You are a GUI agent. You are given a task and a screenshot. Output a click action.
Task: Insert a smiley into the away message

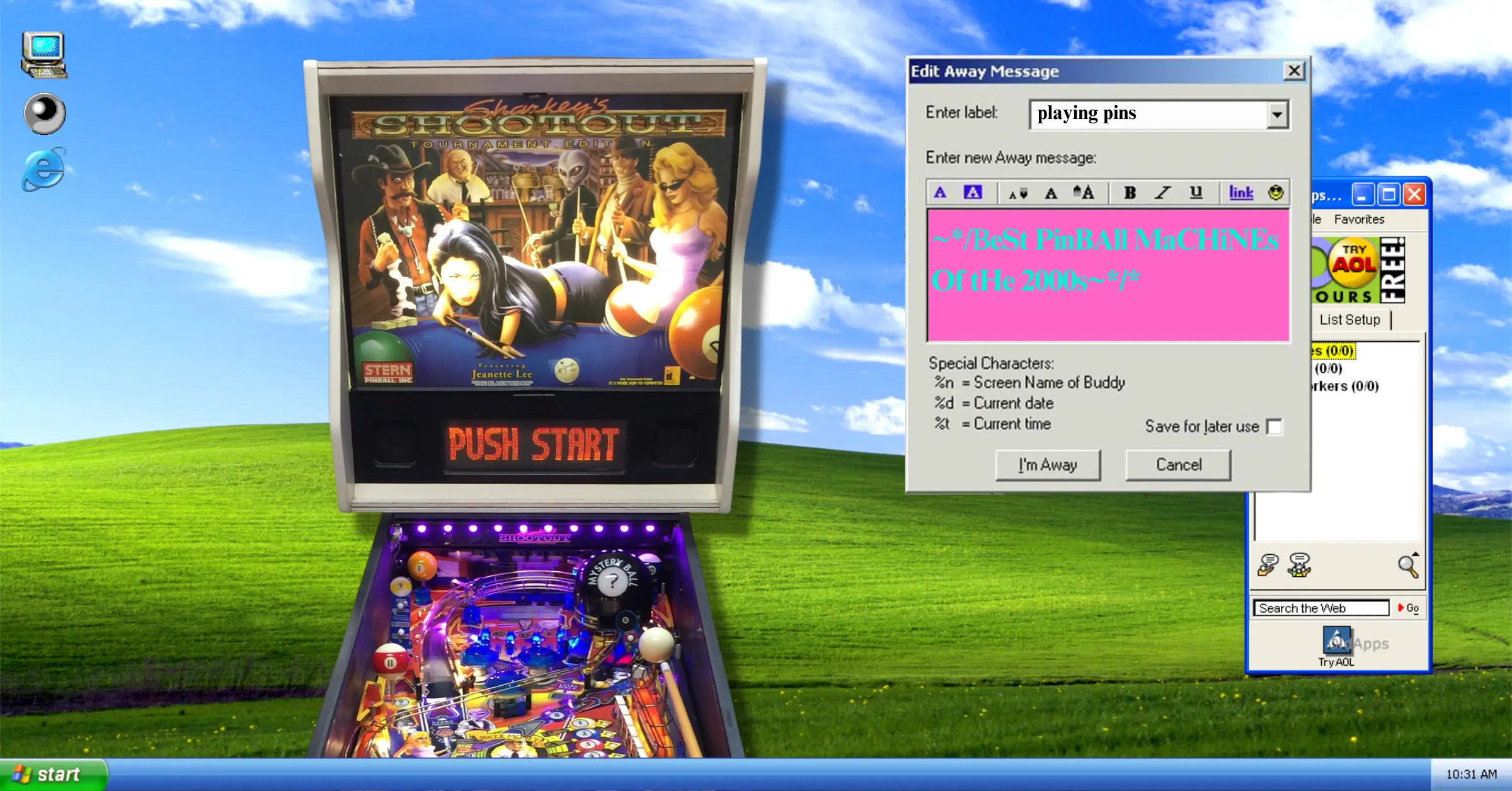(1274, 193)
